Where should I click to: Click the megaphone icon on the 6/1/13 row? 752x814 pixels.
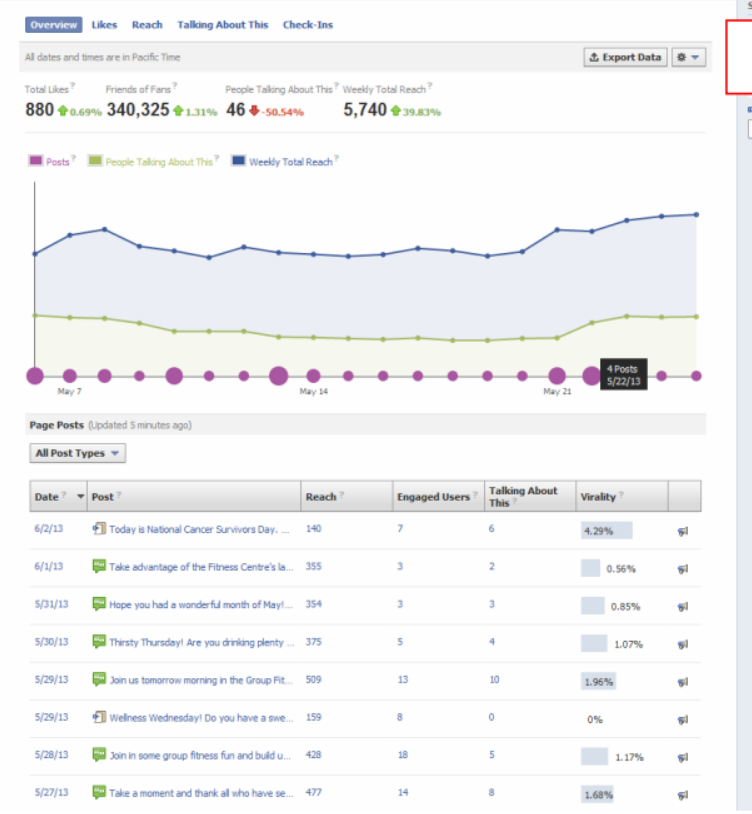point(683,569)
